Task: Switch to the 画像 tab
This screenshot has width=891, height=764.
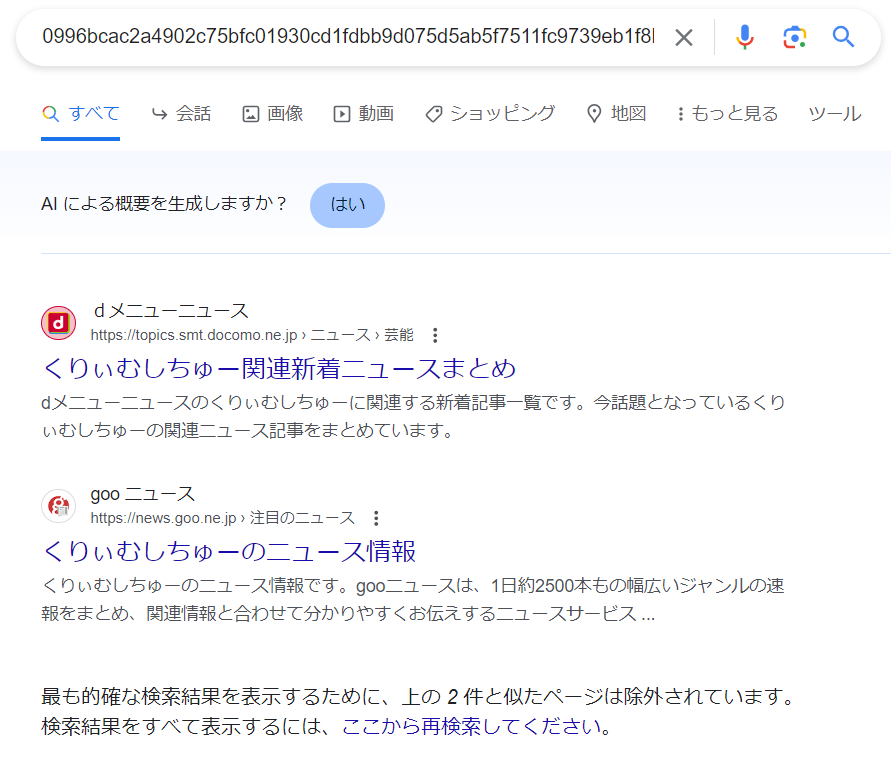Action: point(273,114)
